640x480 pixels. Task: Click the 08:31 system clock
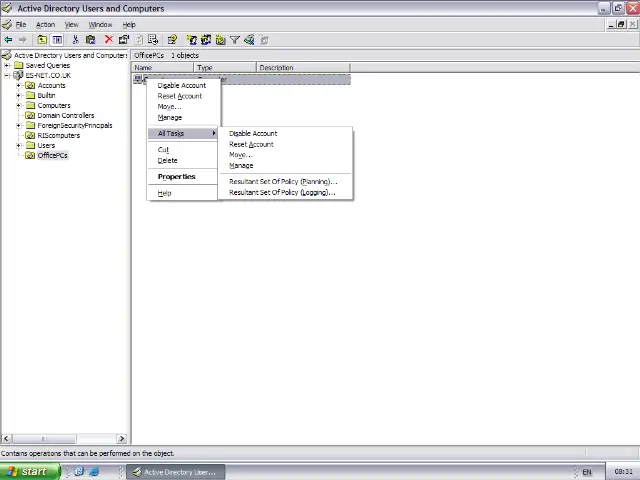click(x=623, y=471)
